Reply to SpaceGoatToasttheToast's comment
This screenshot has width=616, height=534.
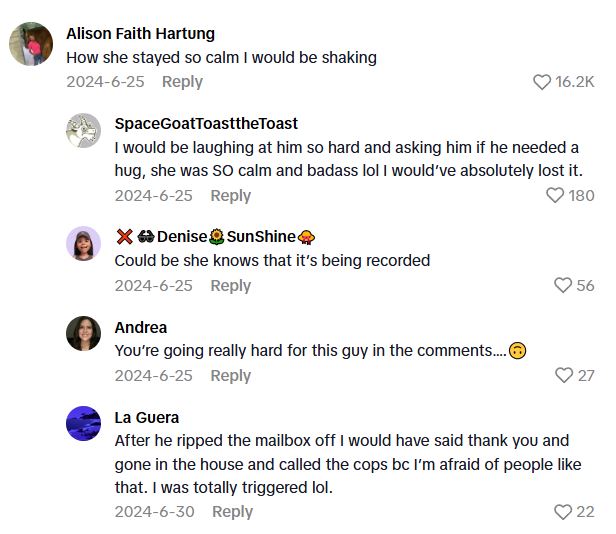point(230,196)
